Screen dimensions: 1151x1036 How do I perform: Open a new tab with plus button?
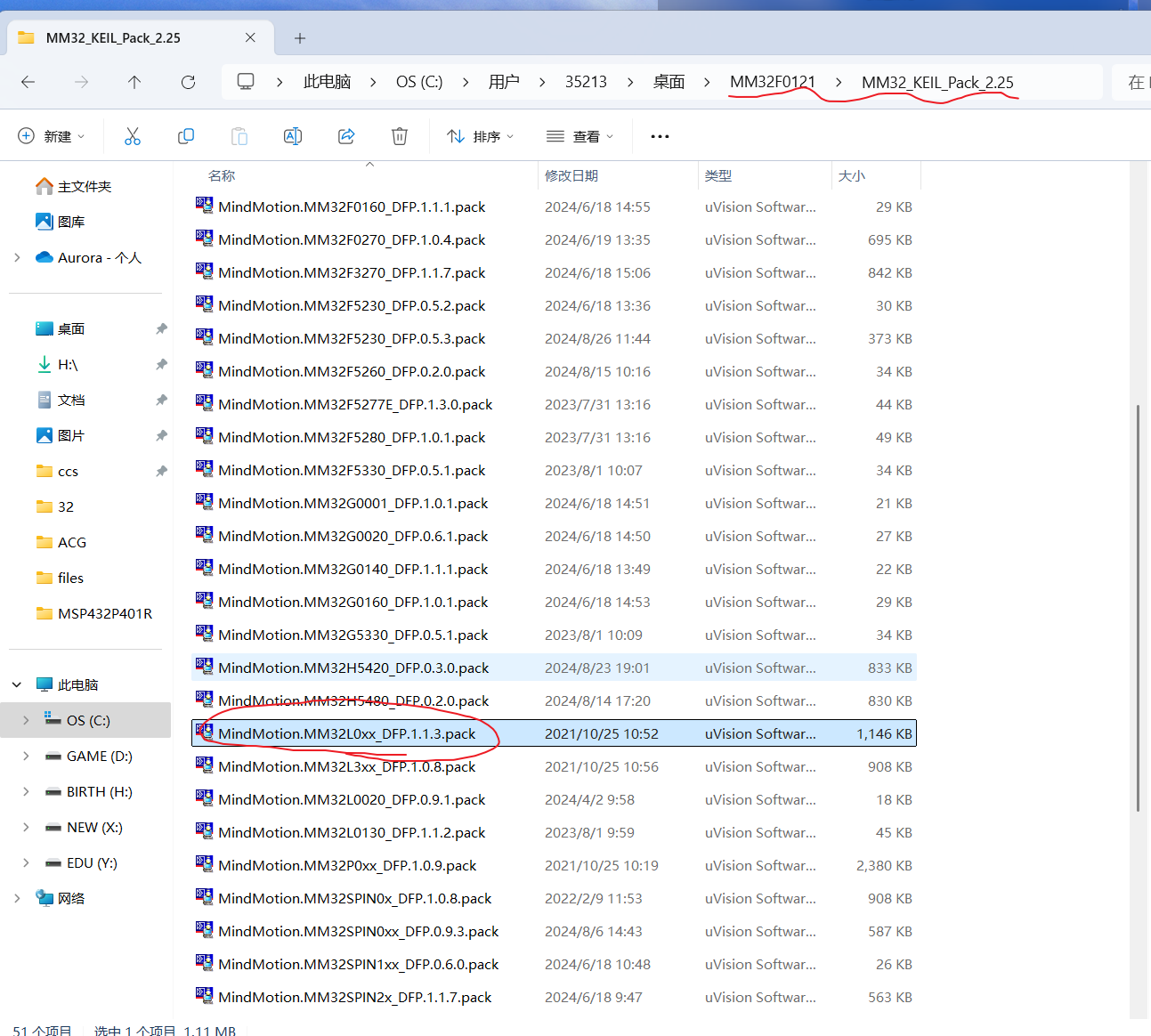coord(300,38)
